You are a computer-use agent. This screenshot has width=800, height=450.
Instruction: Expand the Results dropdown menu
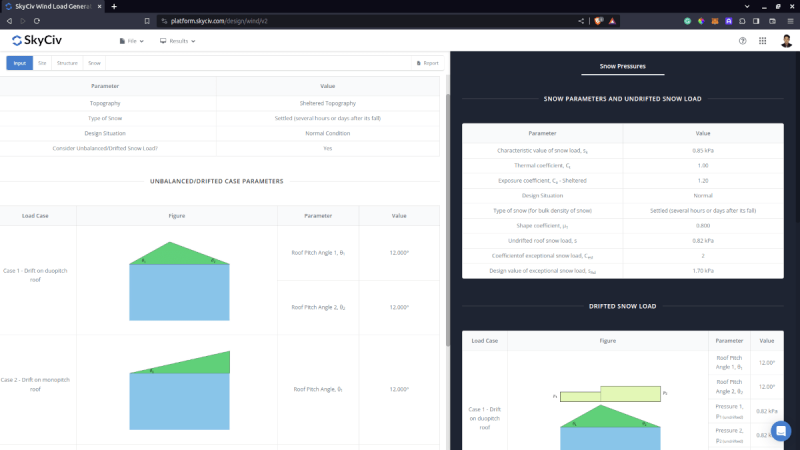pyautogui.click(x=176, y=41)
